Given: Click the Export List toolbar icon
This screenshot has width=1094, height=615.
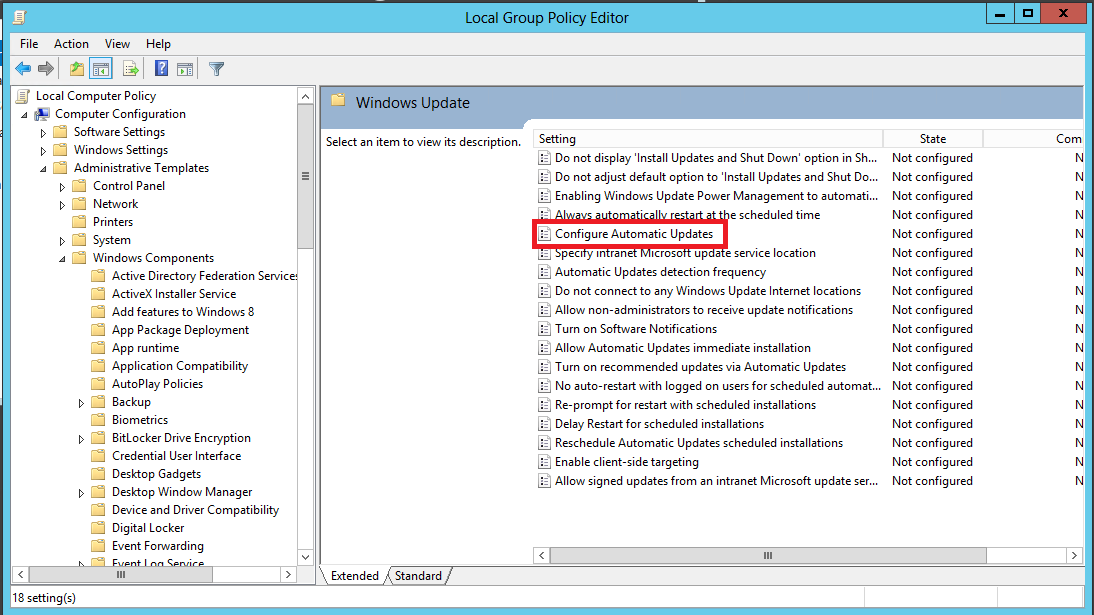Looking at the screenshot, I should coord(130,68).
